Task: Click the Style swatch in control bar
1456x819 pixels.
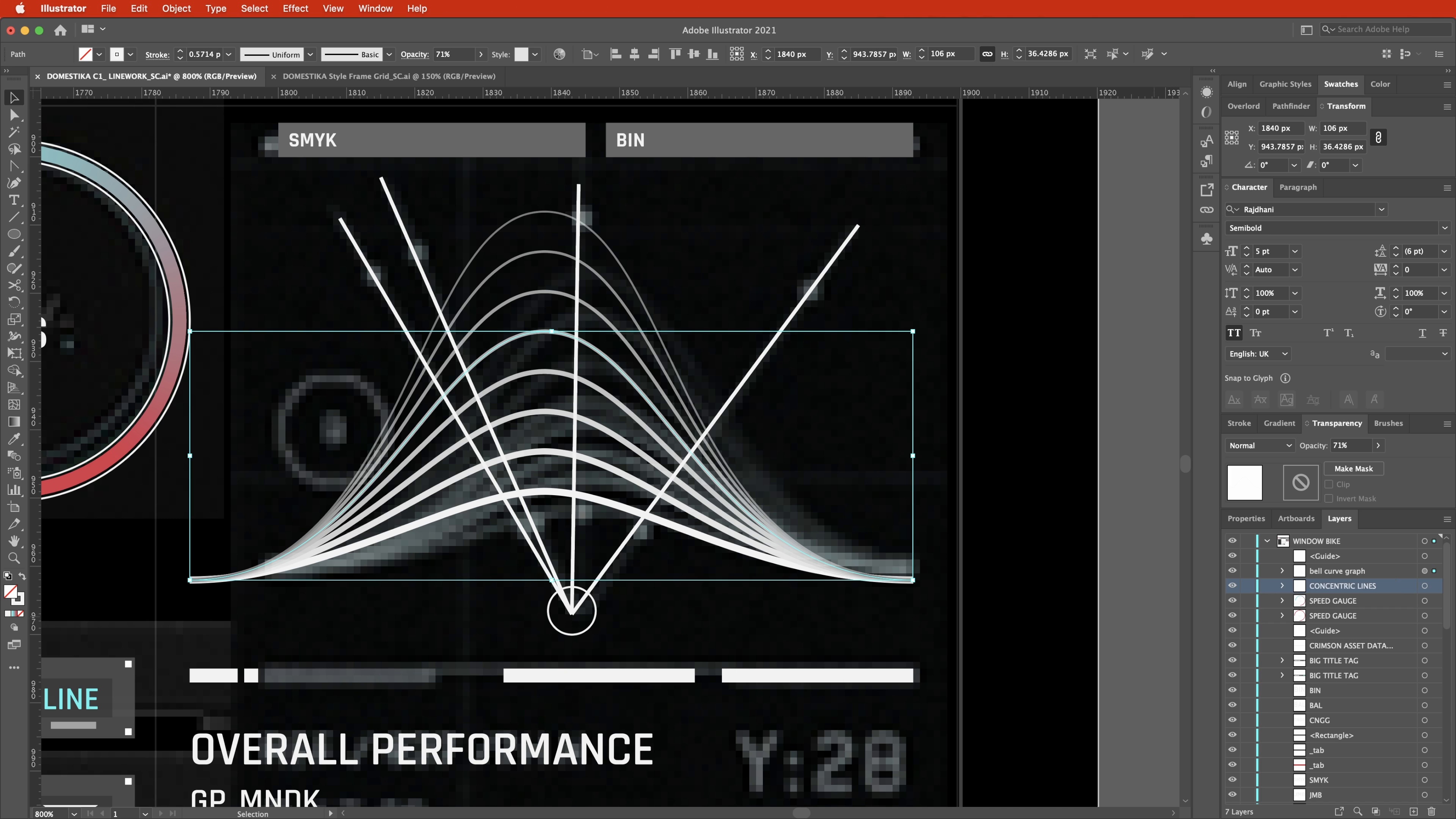Action: click(521, 54)
